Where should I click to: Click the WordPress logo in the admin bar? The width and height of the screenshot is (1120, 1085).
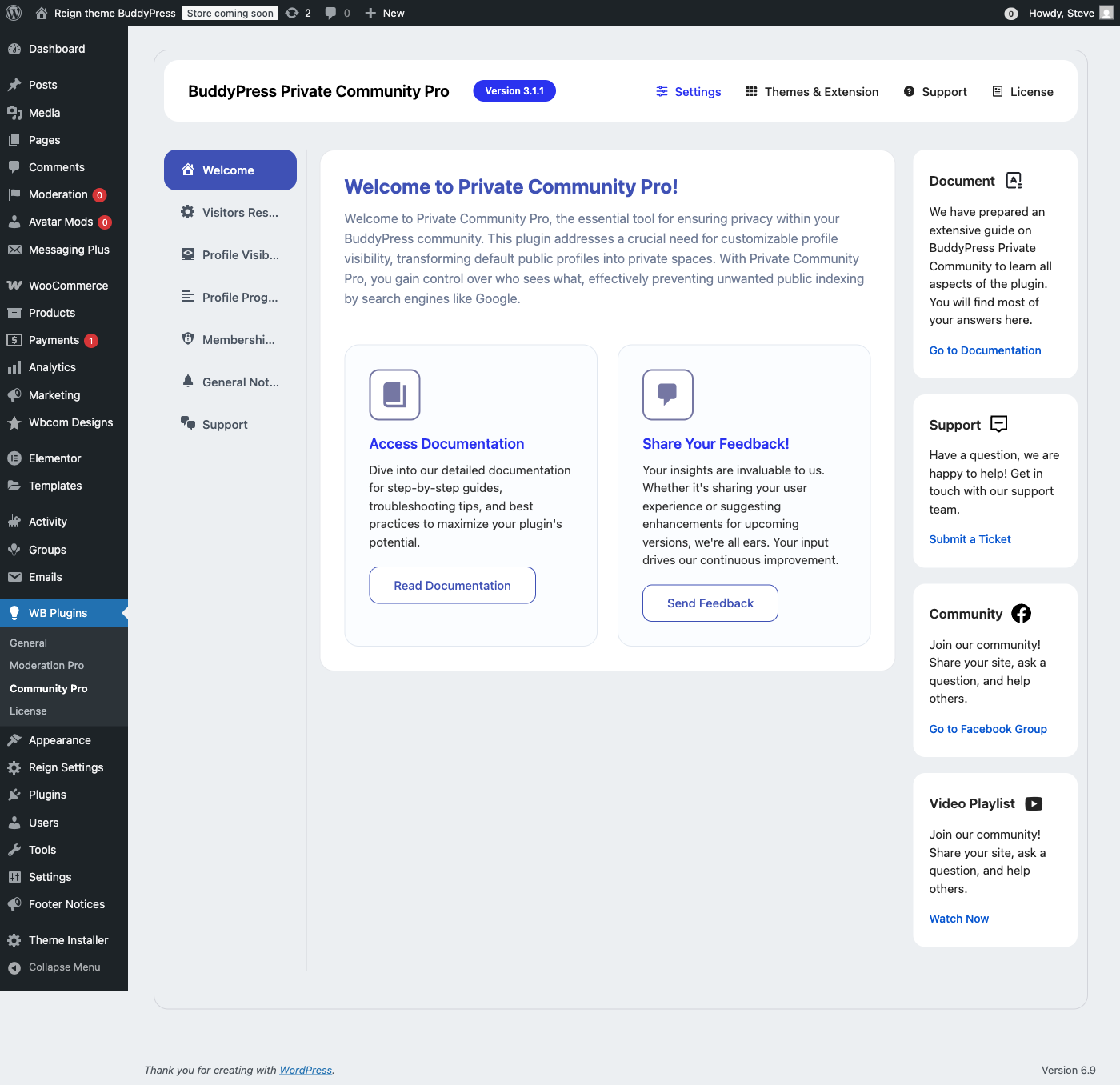[13, 13]
